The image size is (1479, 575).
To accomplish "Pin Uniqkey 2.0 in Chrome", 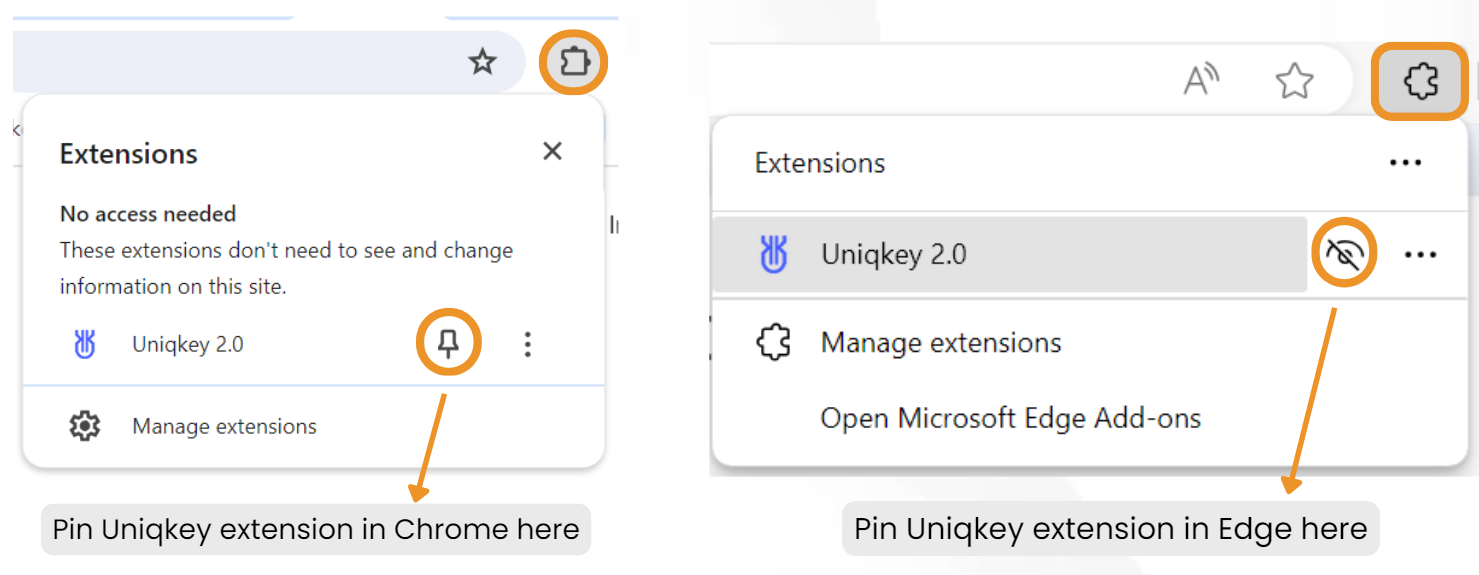I will [x=449, y=344].
